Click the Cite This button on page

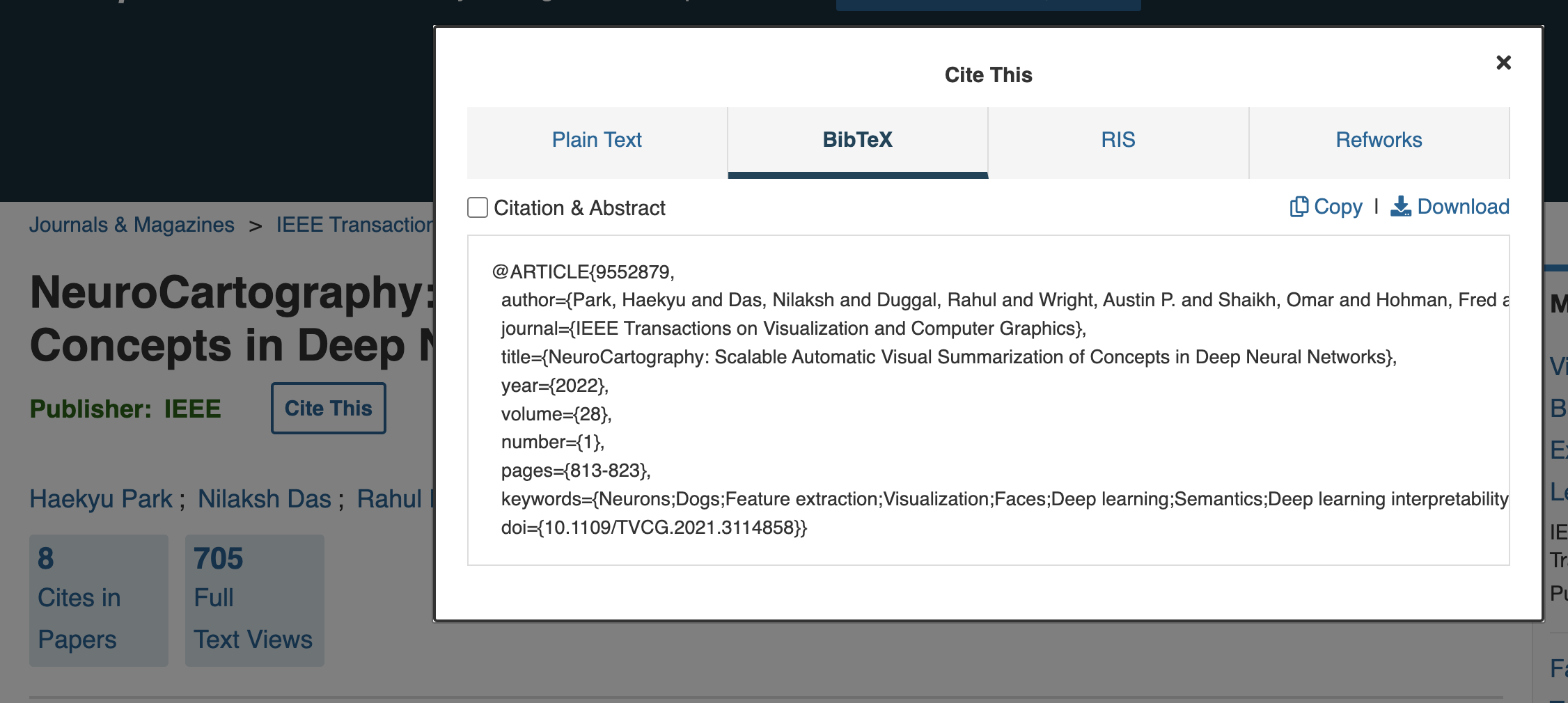click(x=329, y=409)
